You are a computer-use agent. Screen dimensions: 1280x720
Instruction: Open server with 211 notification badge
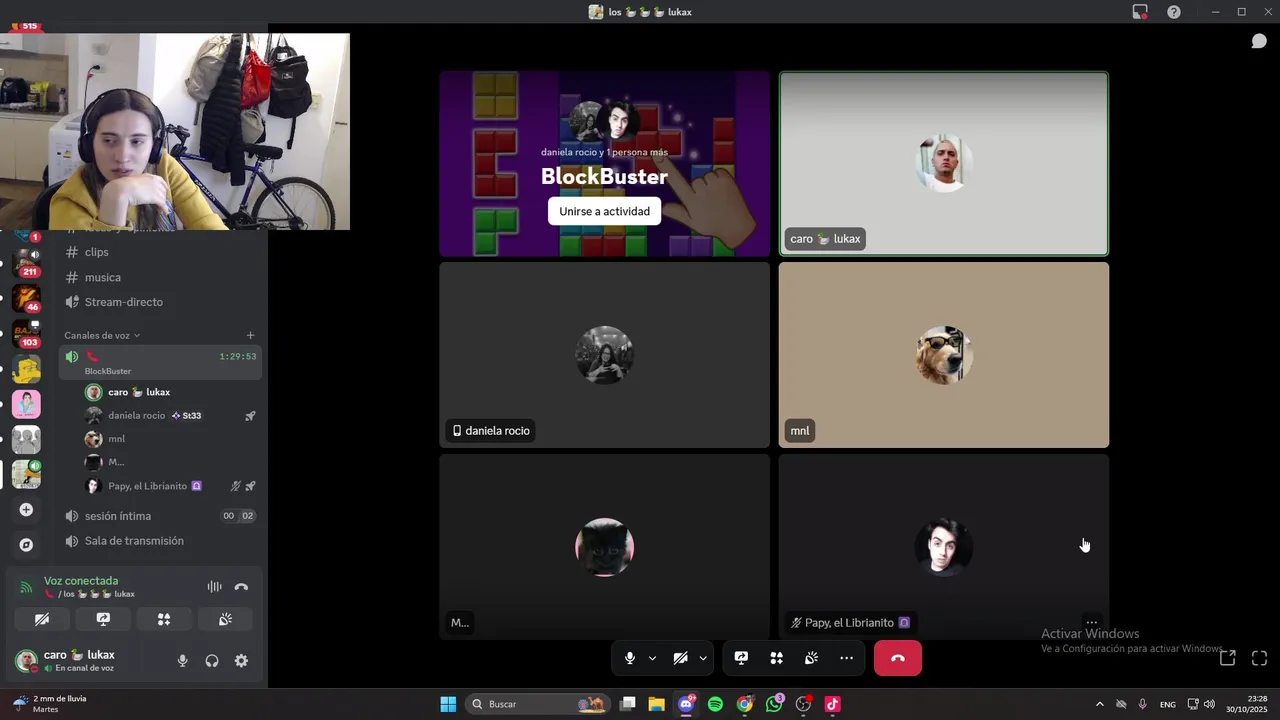point(26,263)
